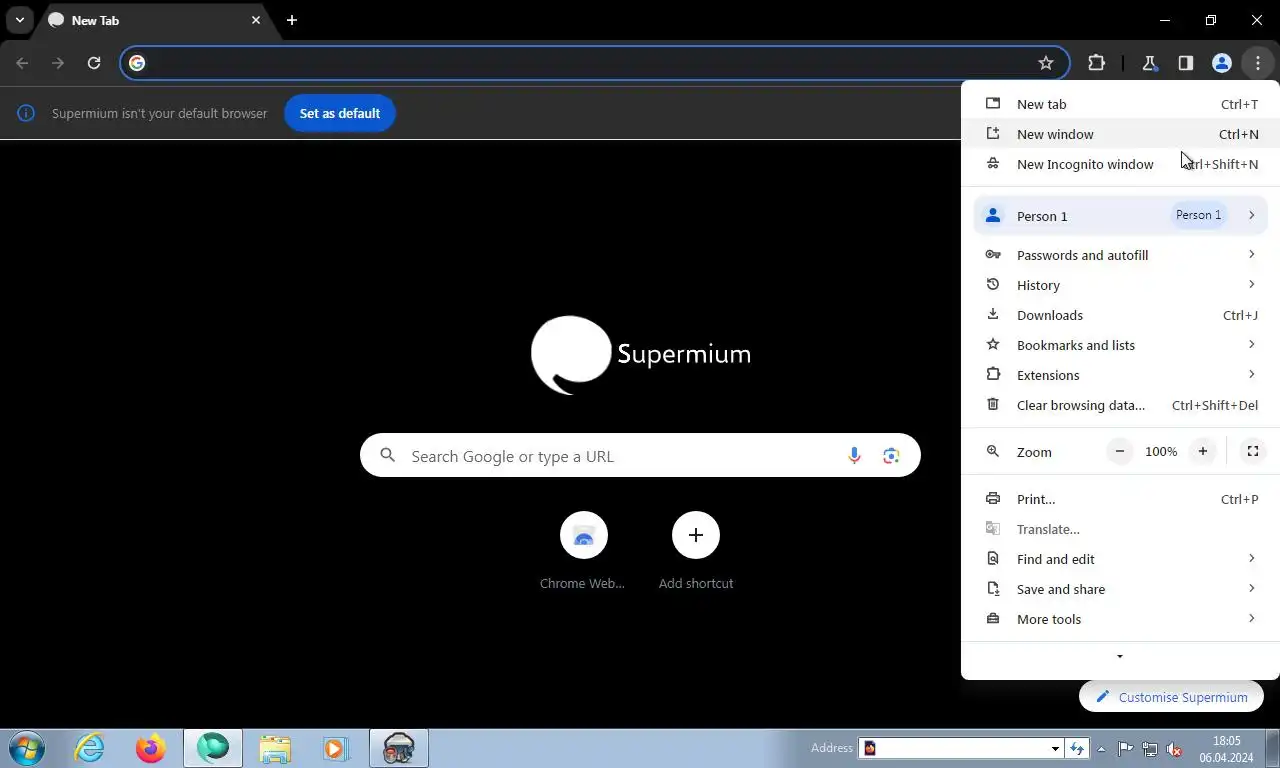This screenshot has height=768, width=1280.
Task: Increase zoom with the plus button
Action: (x=1203, y=451)
